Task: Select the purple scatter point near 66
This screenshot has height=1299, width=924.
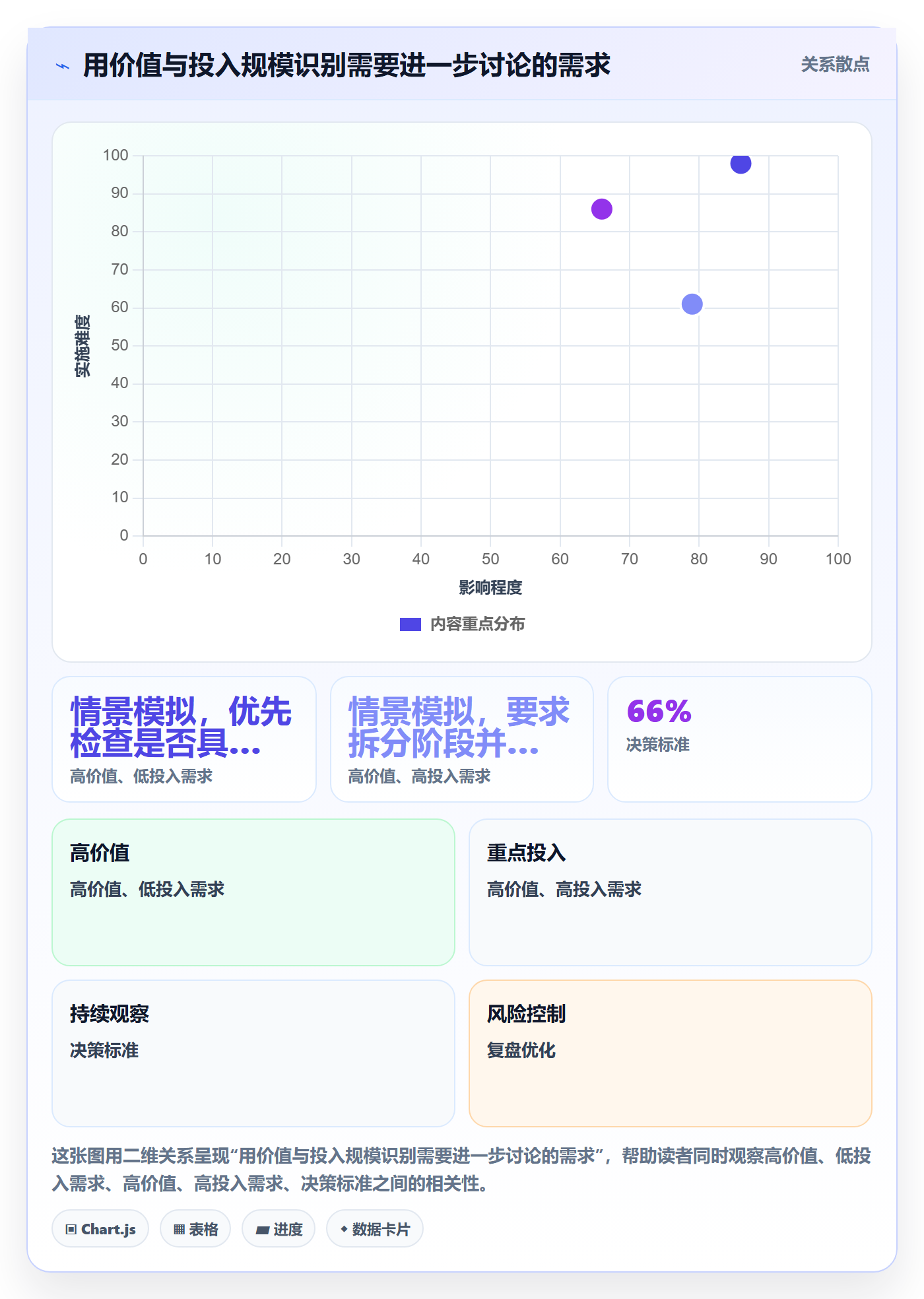Action: point(601,209)
